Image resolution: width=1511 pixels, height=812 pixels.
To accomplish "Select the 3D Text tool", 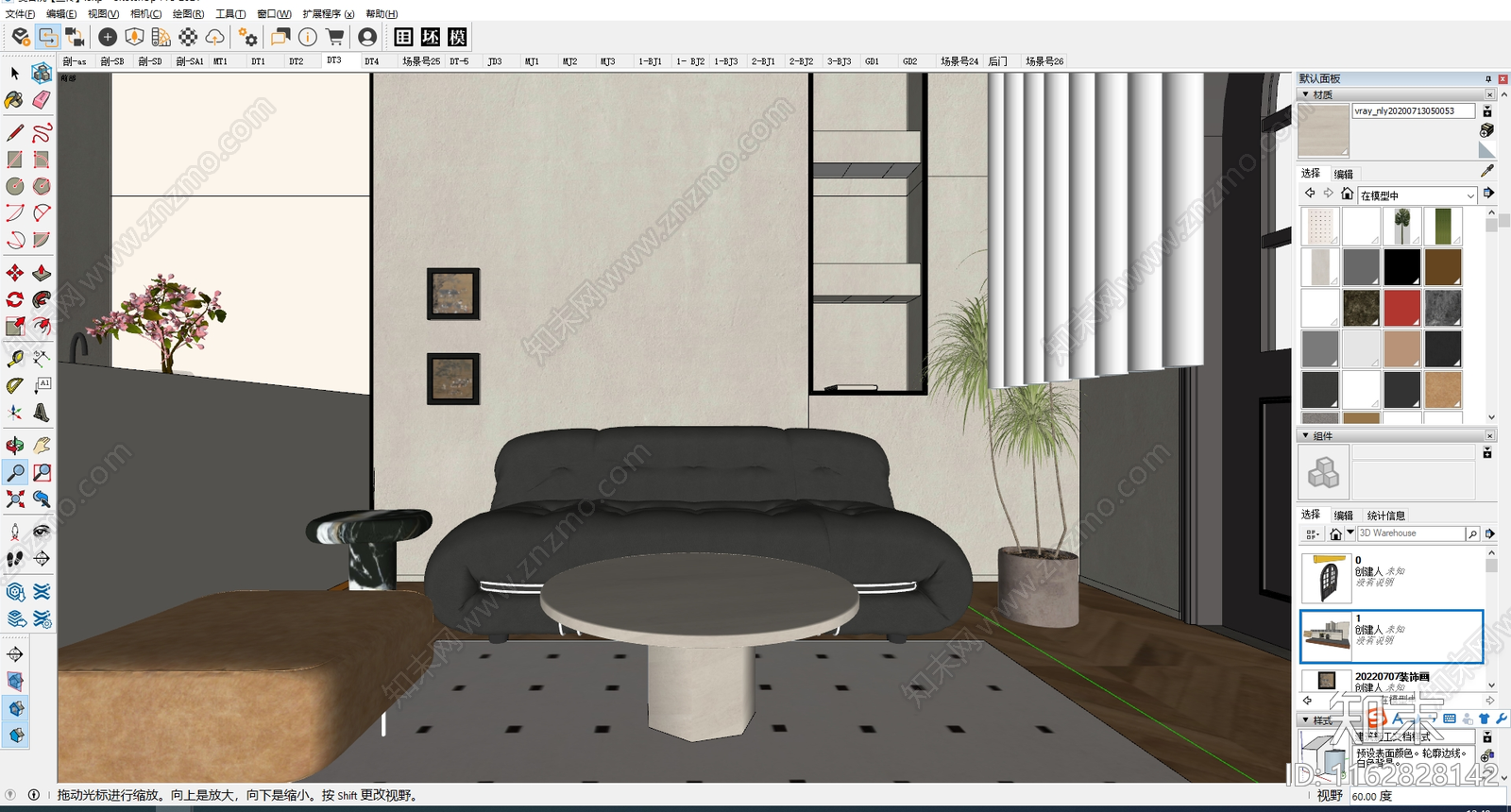I will click(x=42, y=413).
